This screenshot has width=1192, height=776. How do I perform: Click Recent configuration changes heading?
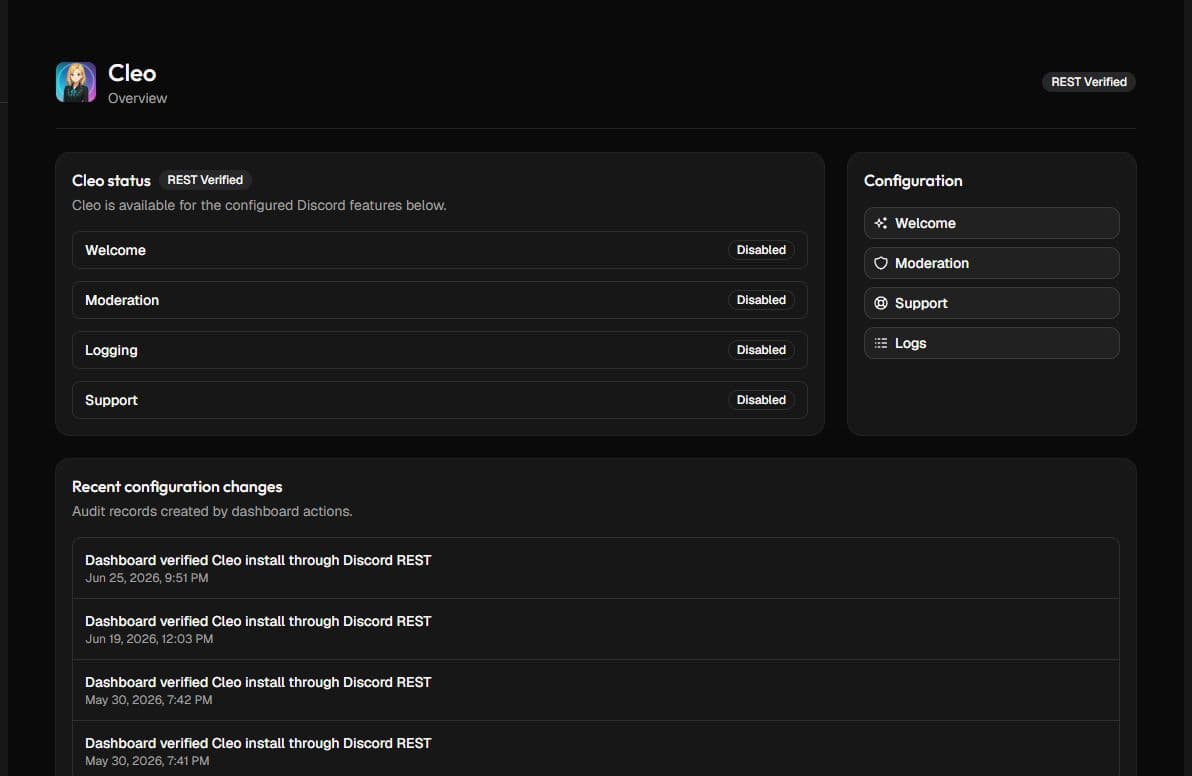[x=177, y=487]
